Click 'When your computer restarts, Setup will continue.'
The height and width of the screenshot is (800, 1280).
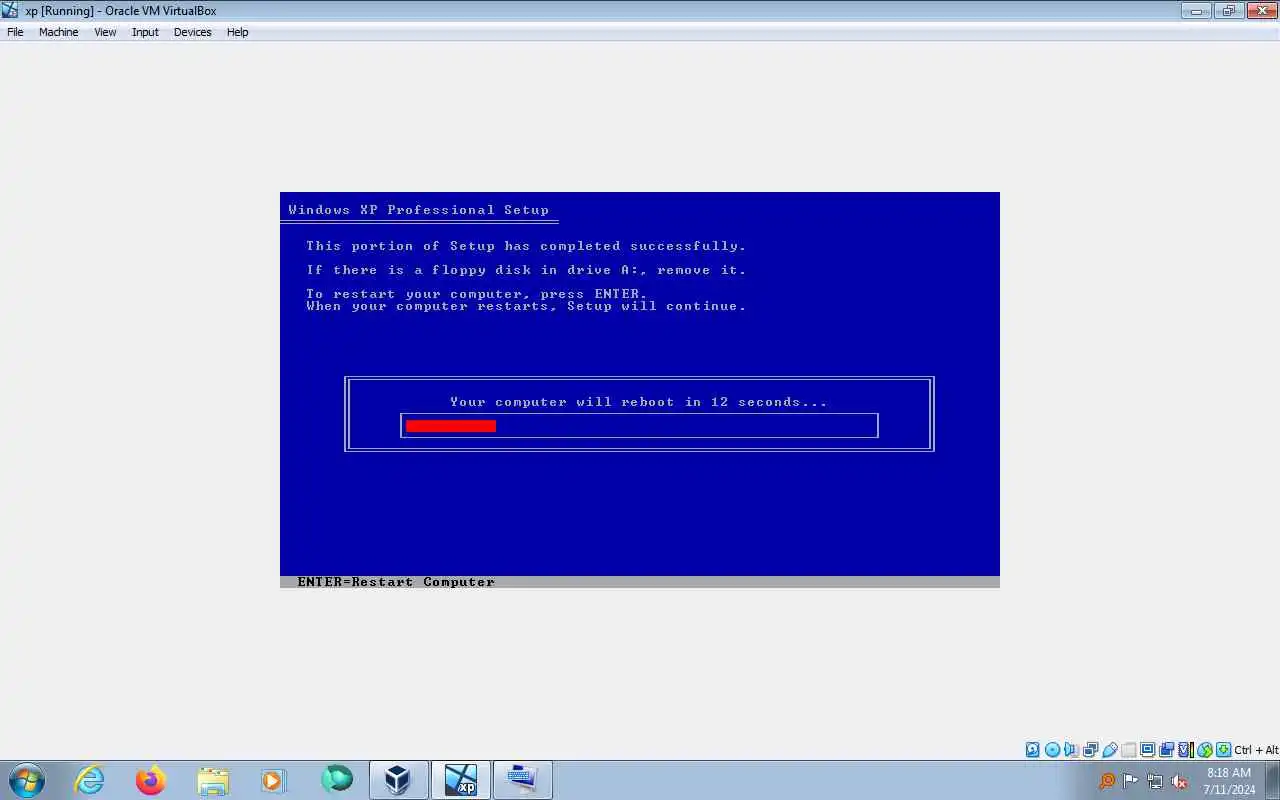pyautogui.click(x=526, y=306)
